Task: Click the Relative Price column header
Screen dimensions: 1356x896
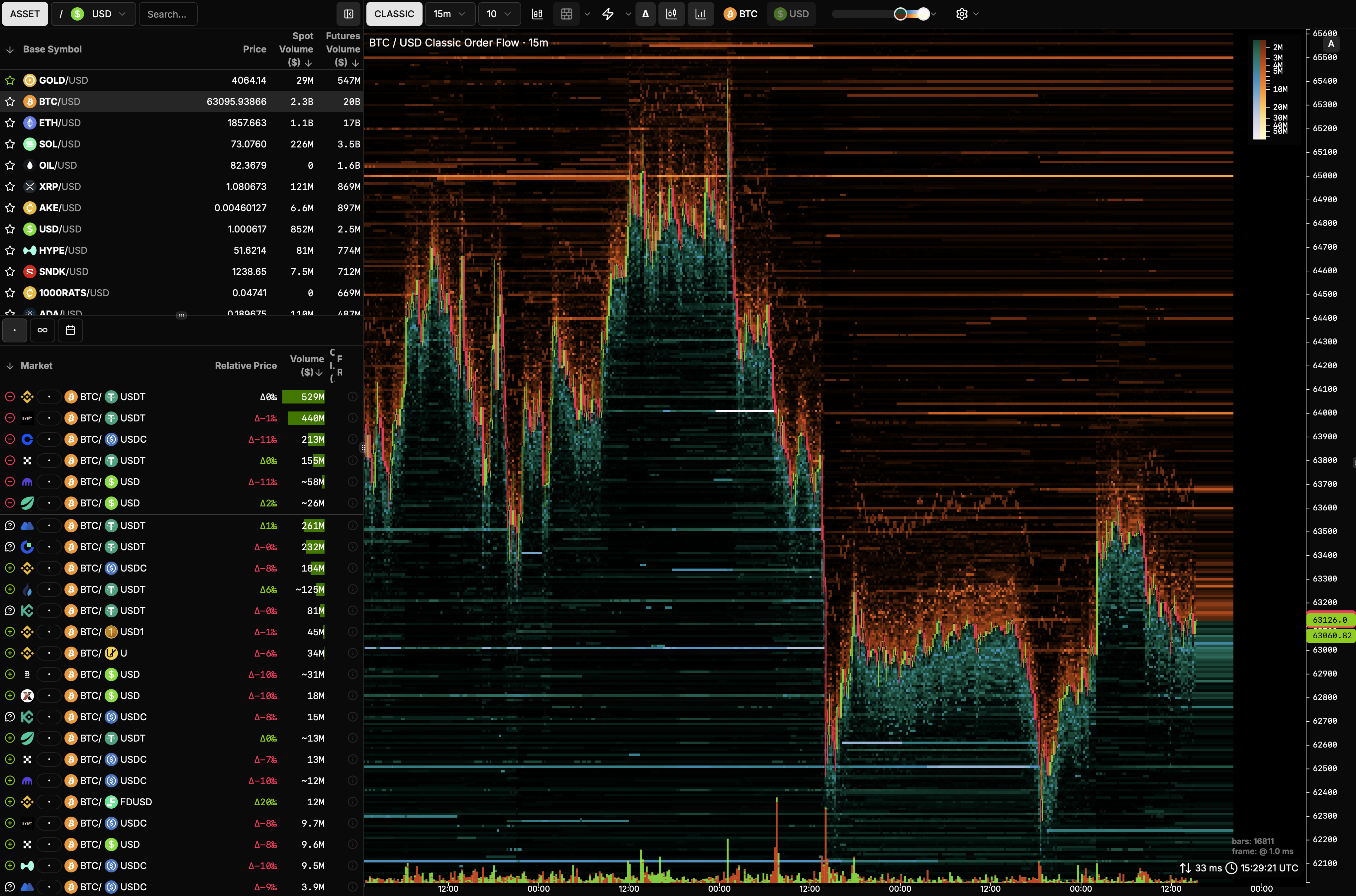Action: click(246, 365)
